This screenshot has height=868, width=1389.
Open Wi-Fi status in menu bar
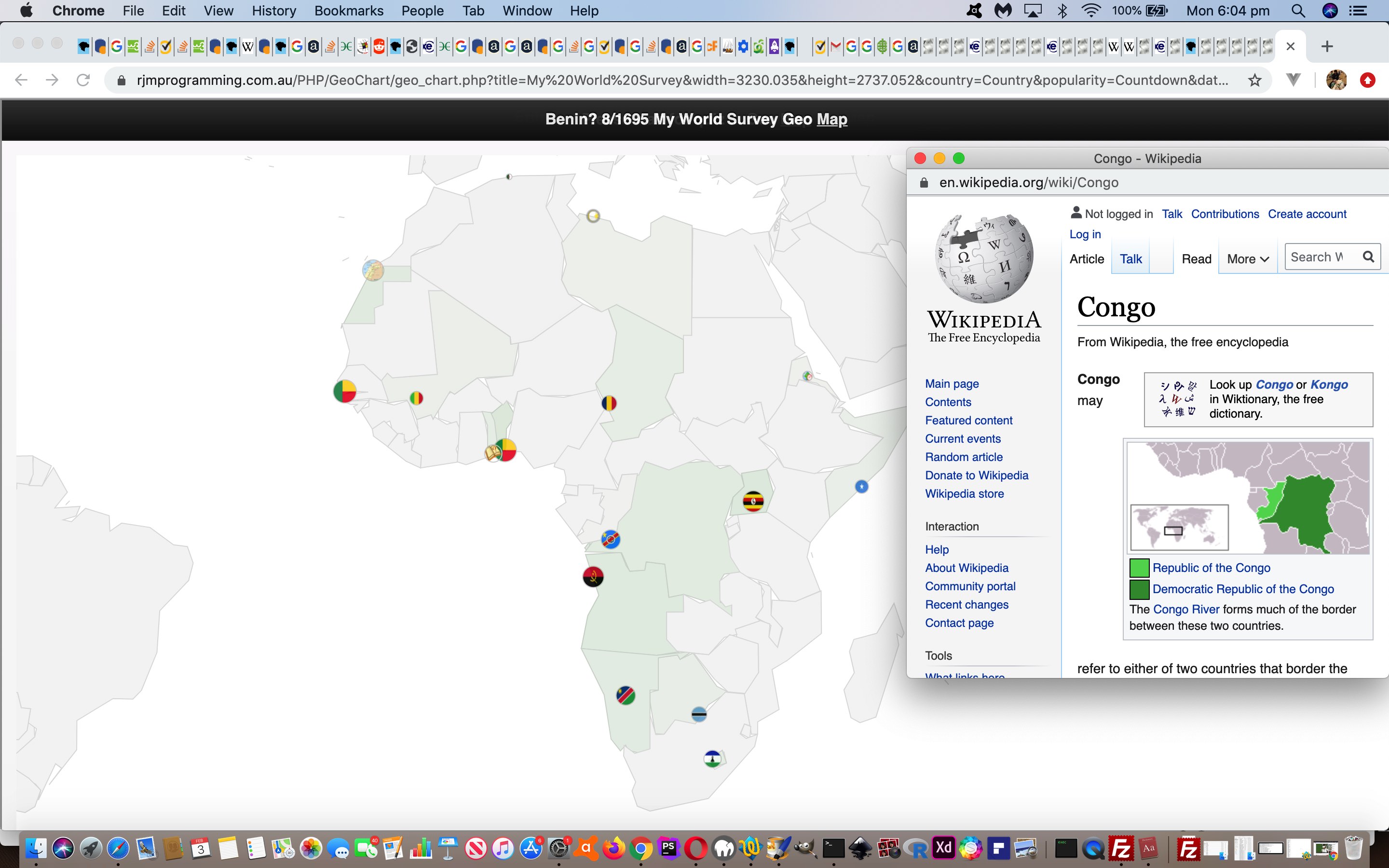[1090, 10]
